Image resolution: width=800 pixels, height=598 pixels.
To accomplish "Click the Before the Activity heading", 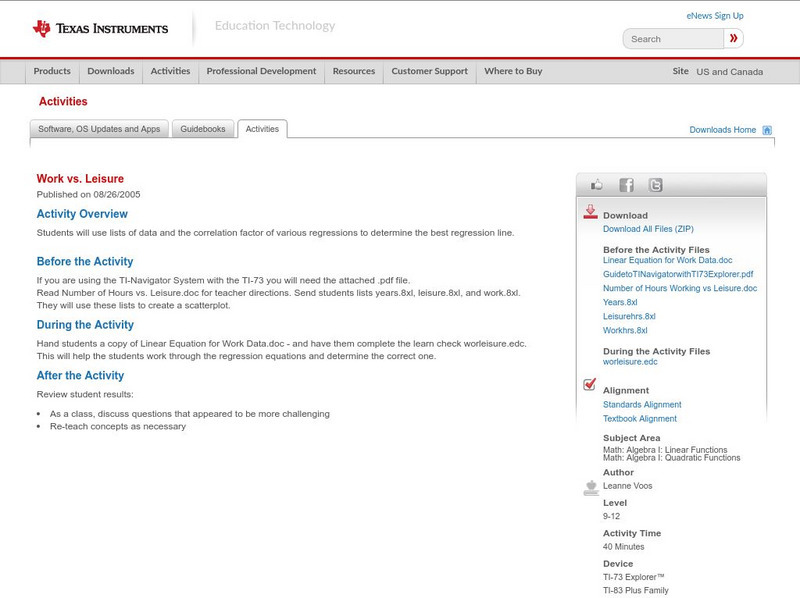I will pos(85,261).
